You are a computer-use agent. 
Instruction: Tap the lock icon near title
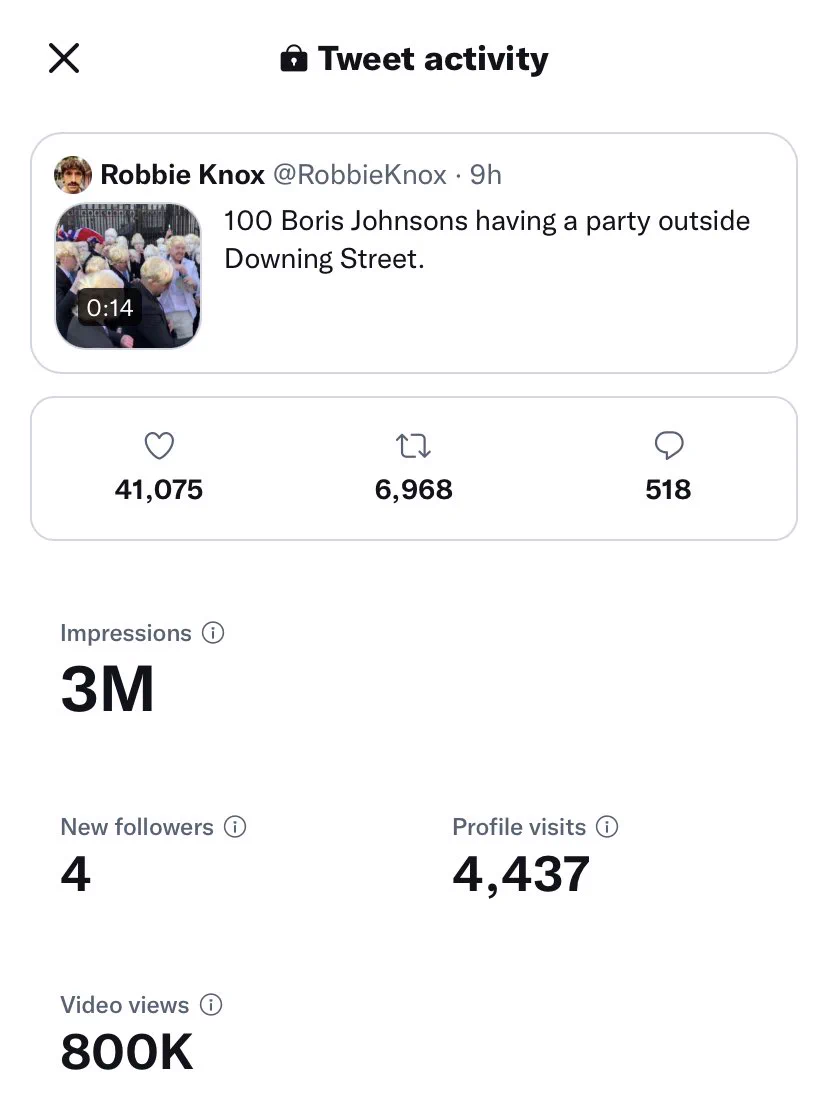click(294, 58)
